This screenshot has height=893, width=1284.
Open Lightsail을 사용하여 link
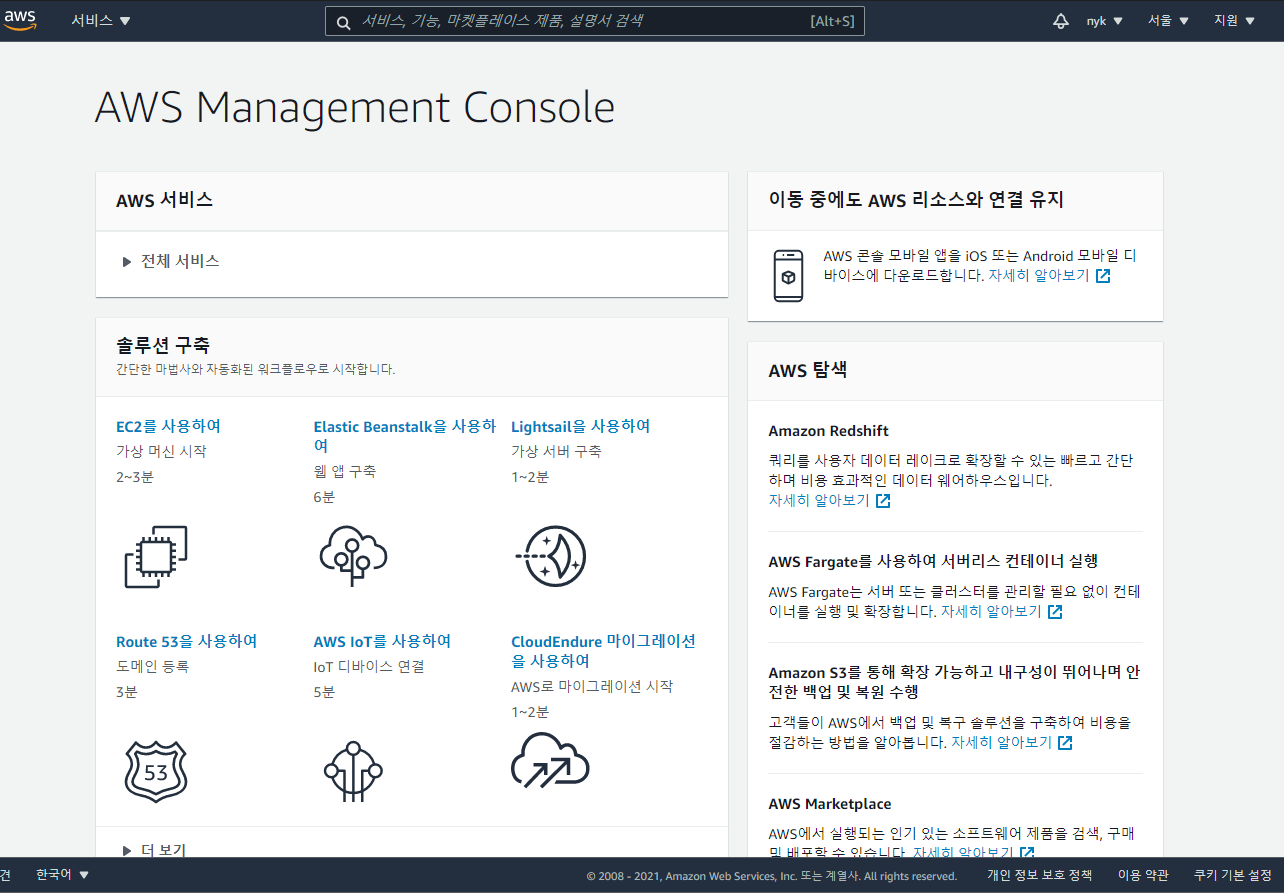pyautogui.click(x=581, y=426)
